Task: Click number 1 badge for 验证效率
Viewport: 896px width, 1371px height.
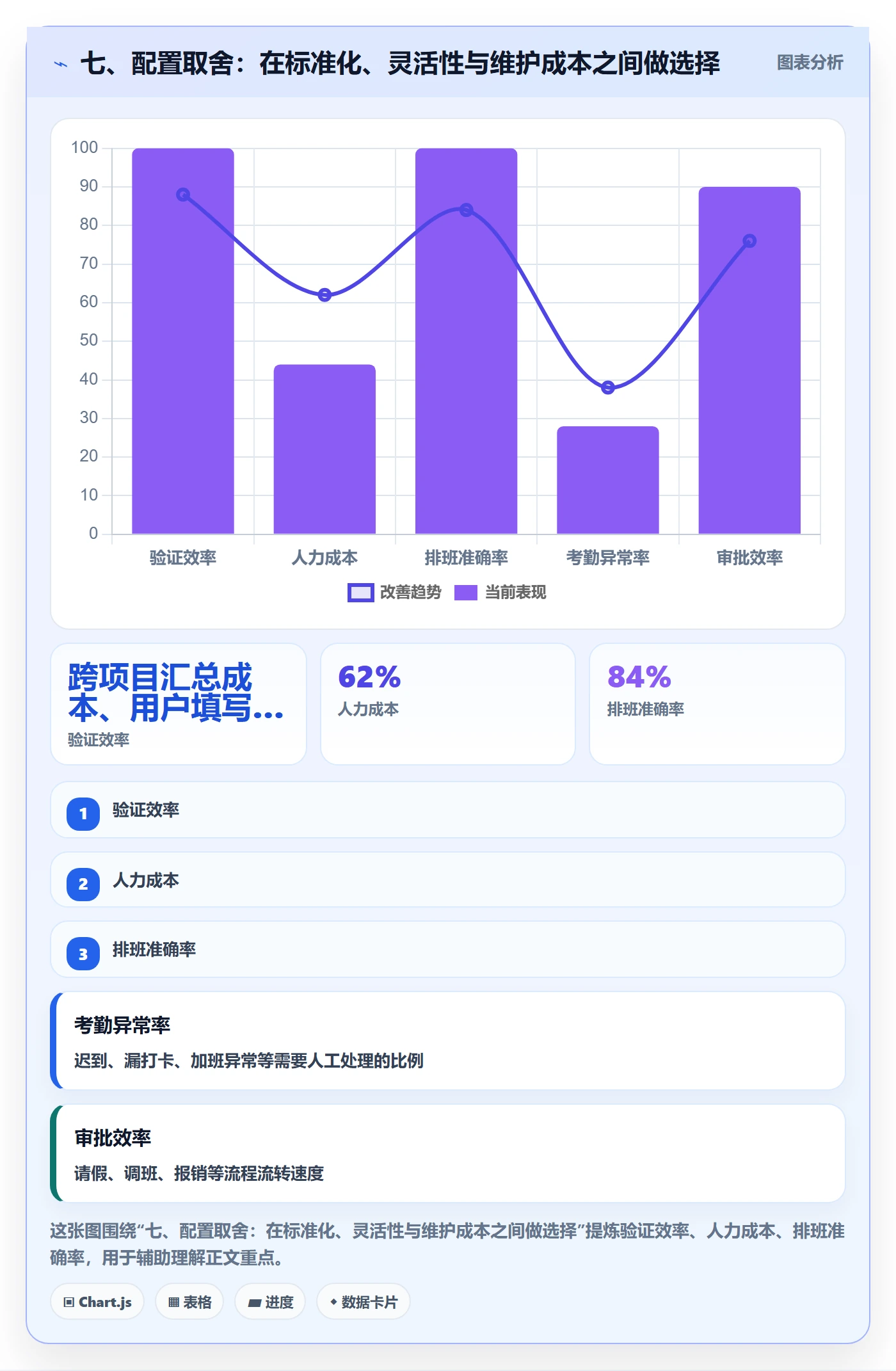Action: tap(83, 814)
